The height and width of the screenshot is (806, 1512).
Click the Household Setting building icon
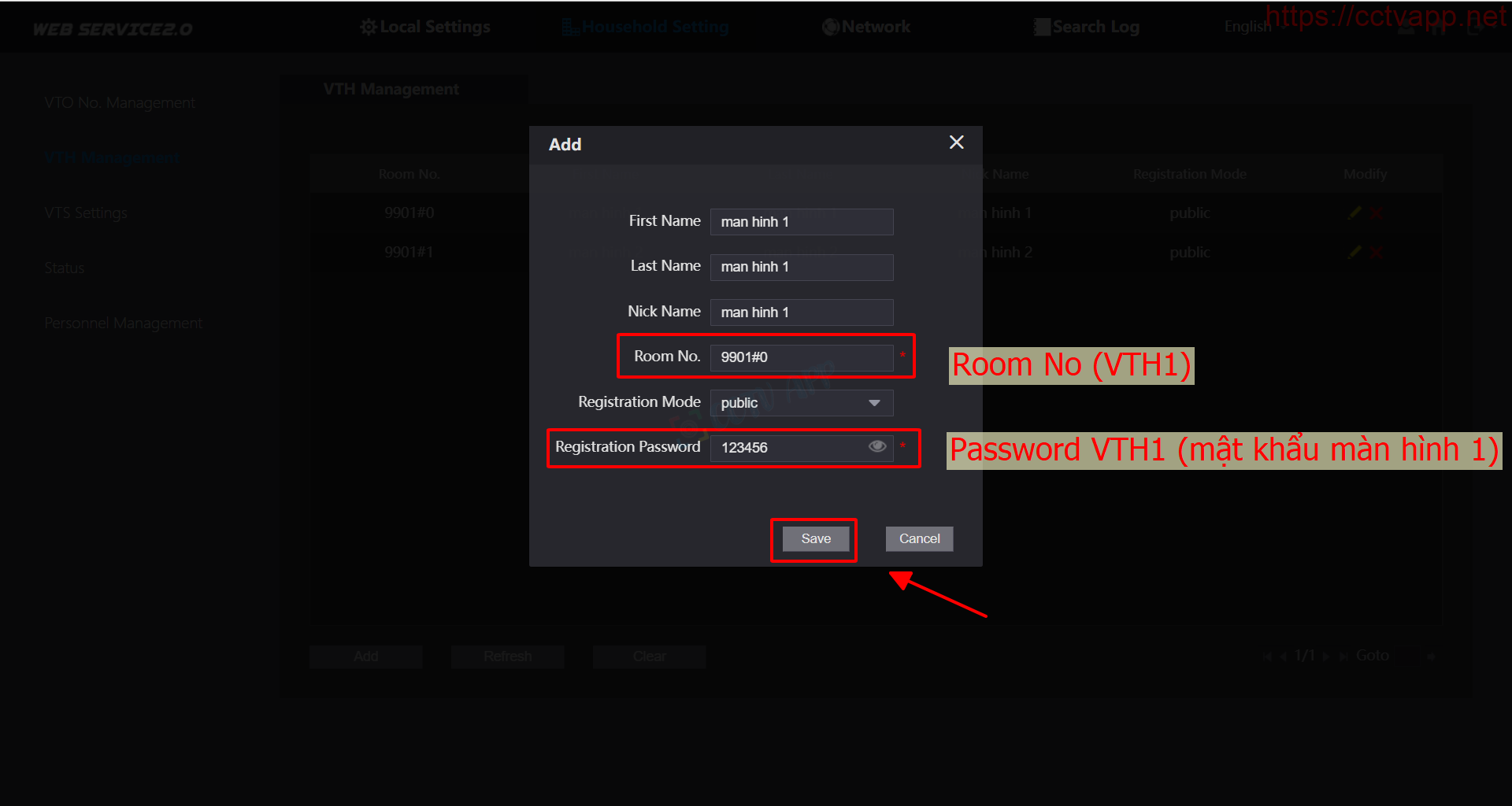(570, 28)
